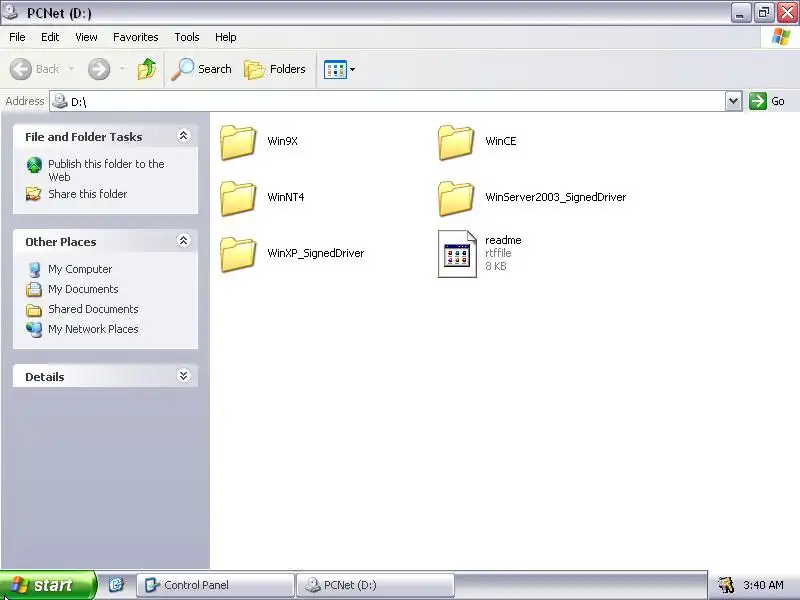Click the My Documents icon in Other Places
800x600 pixels.
coord(34,289)
